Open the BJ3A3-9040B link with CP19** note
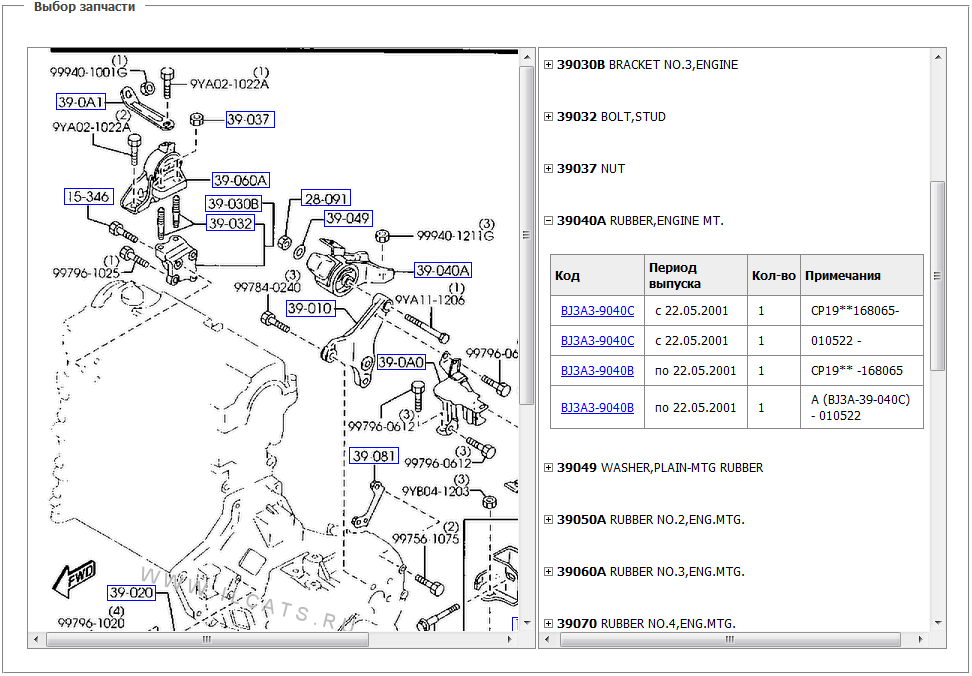The image size is (972, 676). coord(597,371)
